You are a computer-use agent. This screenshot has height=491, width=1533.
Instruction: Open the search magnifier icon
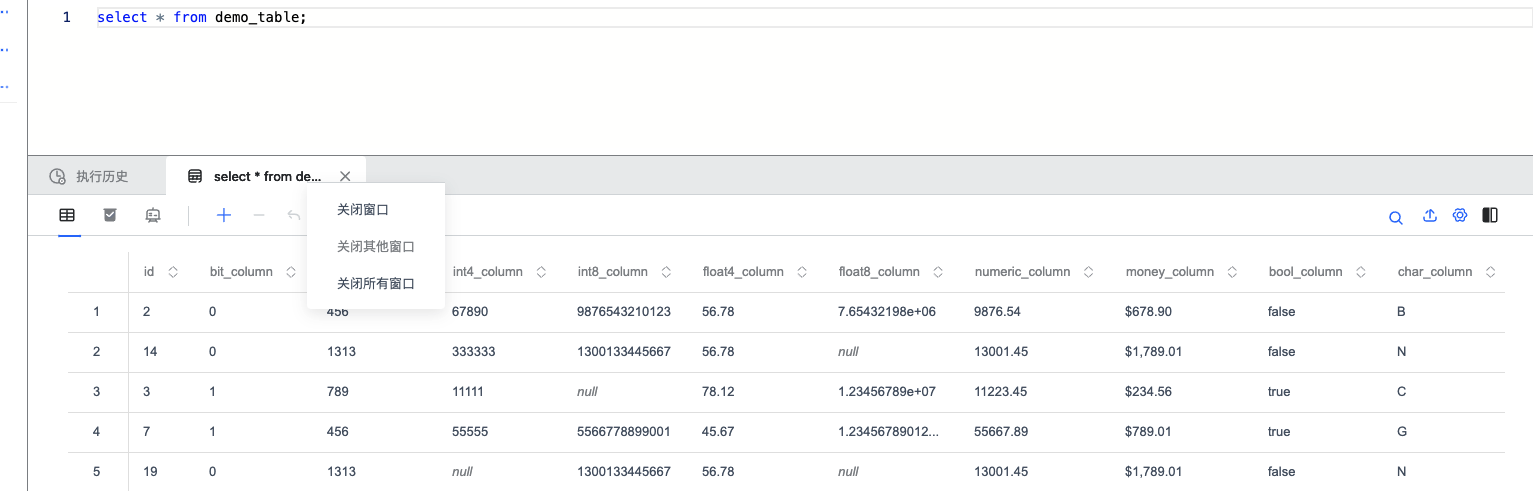point(1396,217)
